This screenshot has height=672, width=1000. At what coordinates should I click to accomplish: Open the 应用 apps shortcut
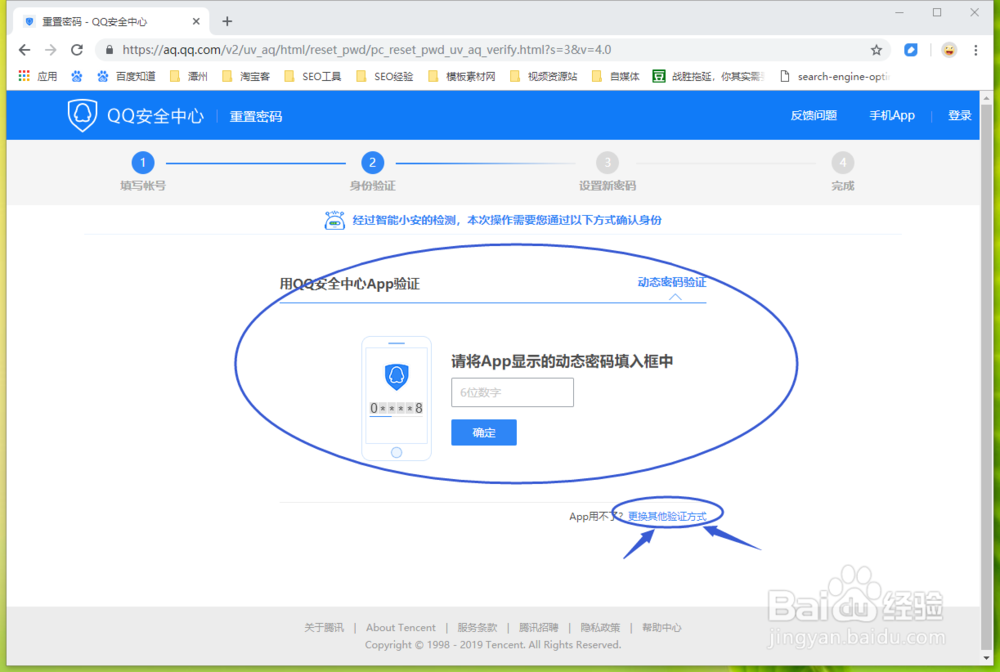[38, 77]
